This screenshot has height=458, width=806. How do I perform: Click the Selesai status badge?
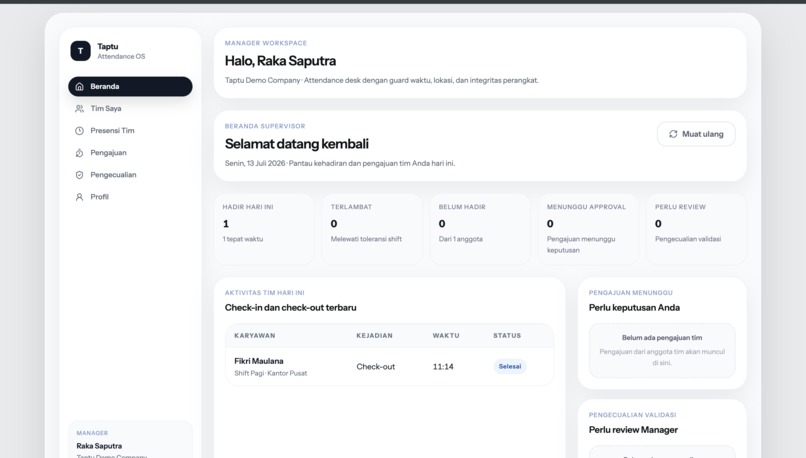pos(509,367)
